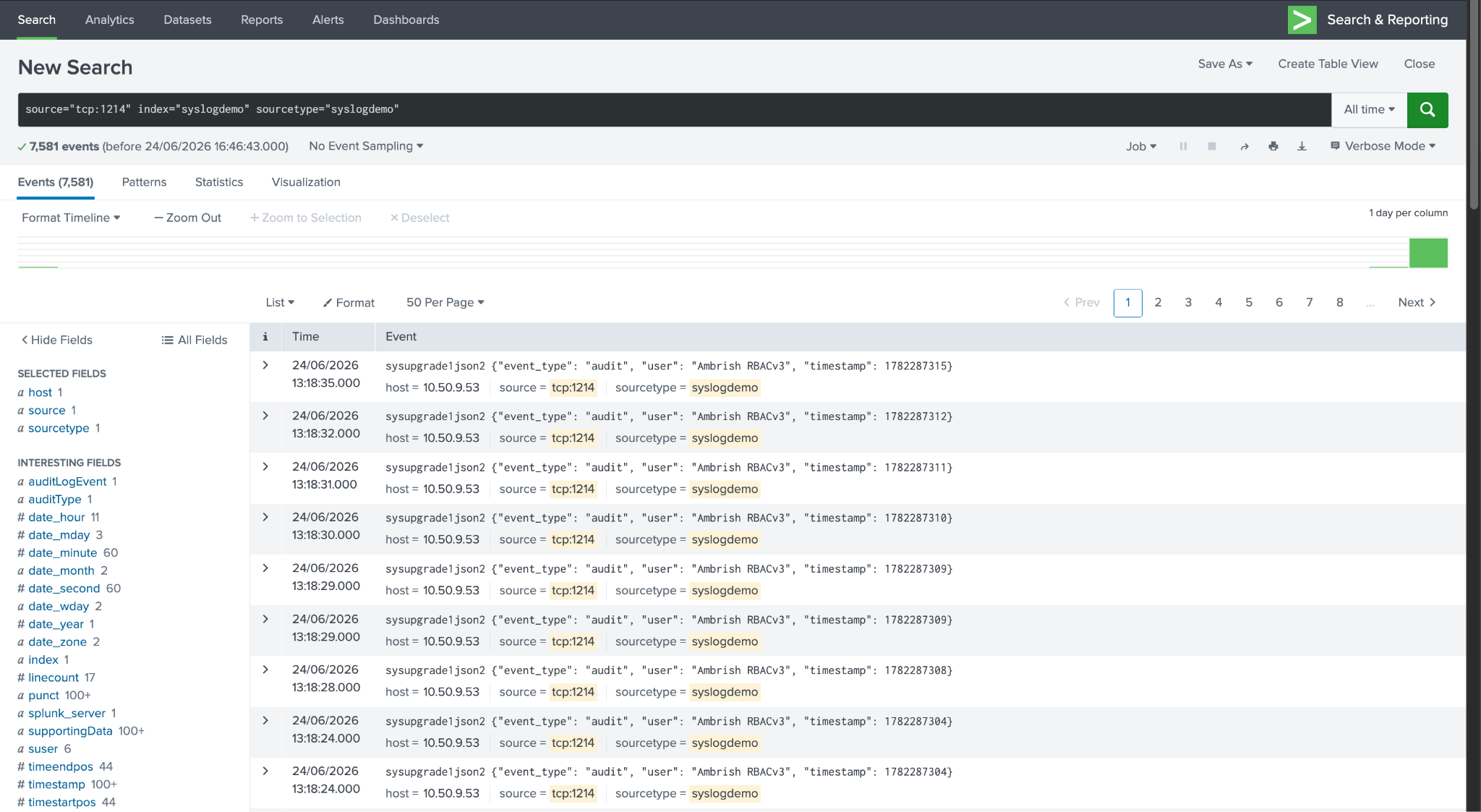Open the suser field

tap(43, 749)
